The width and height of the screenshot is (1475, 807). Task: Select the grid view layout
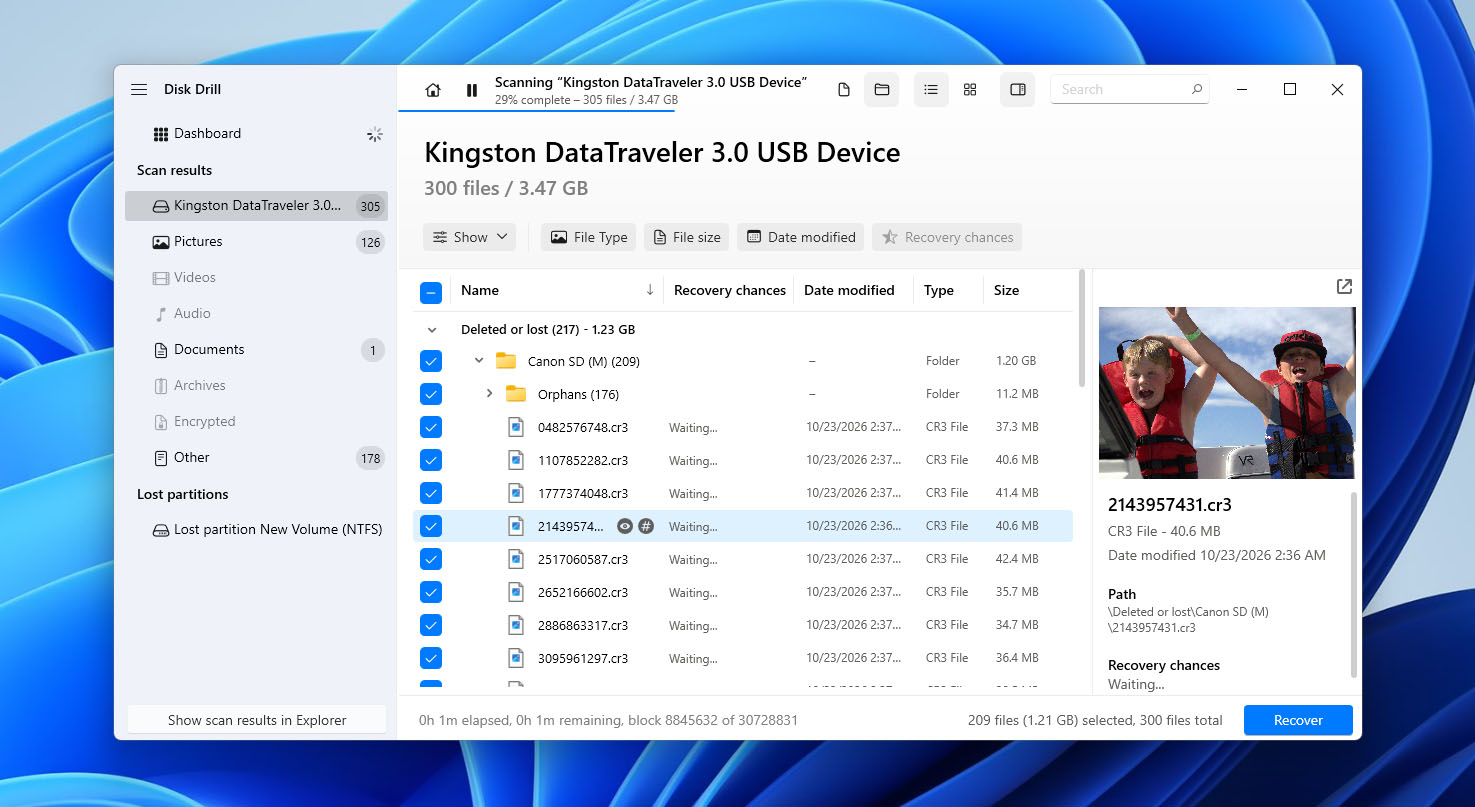970,90
